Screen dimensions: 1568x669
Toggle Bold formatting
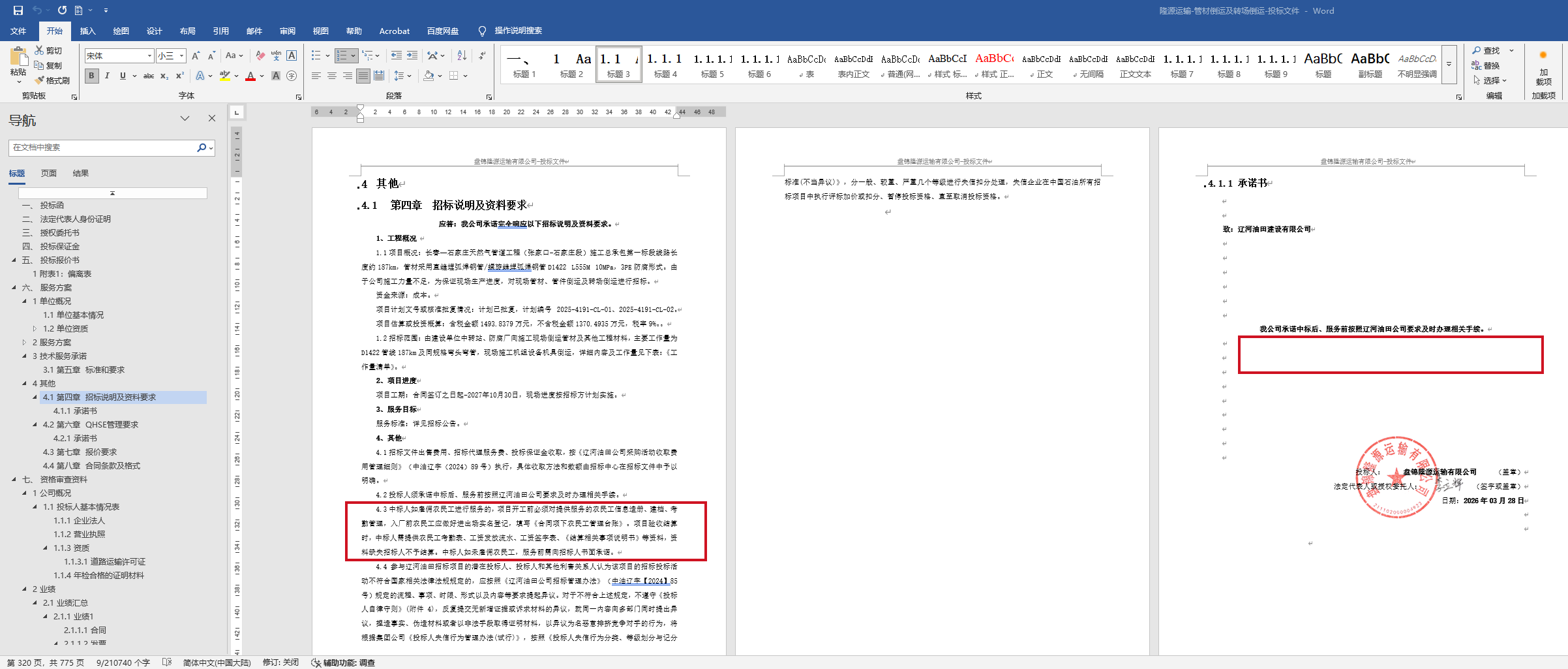pyautogui.click(x=91, y=76)
